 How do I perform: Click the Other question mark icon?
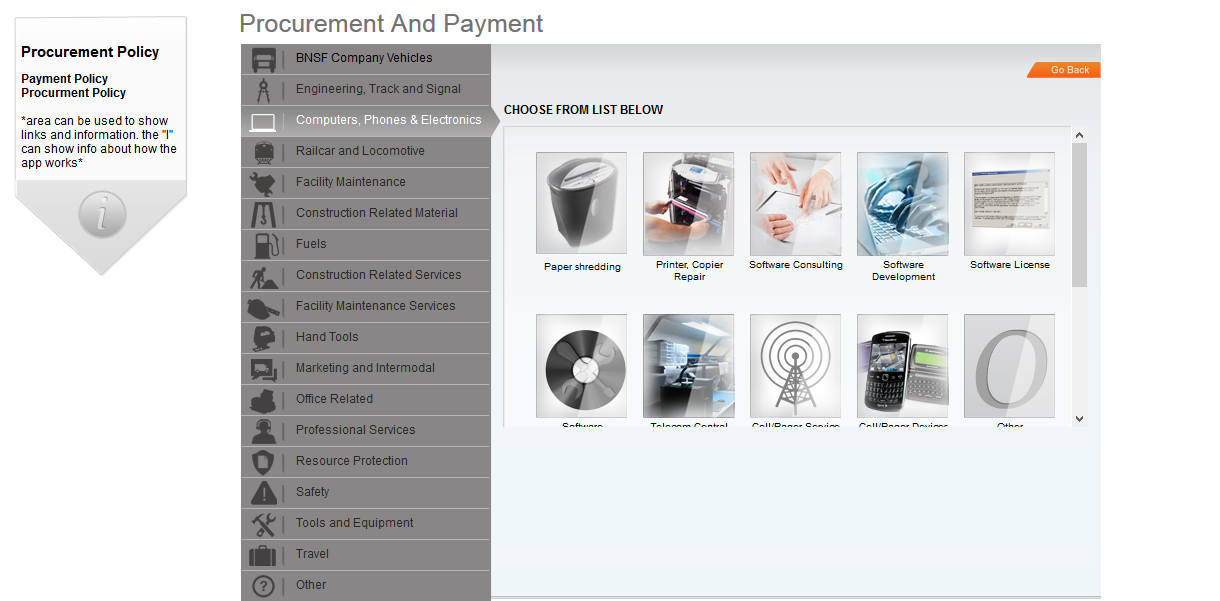tap(263, 586)
